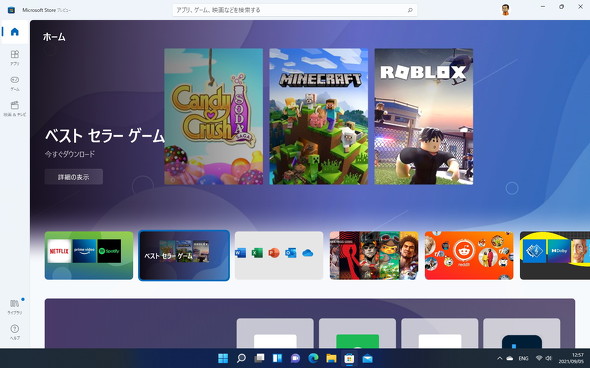
Task: Open the Candy Crush Soda Saga poster
Action: tap(214, 116)
